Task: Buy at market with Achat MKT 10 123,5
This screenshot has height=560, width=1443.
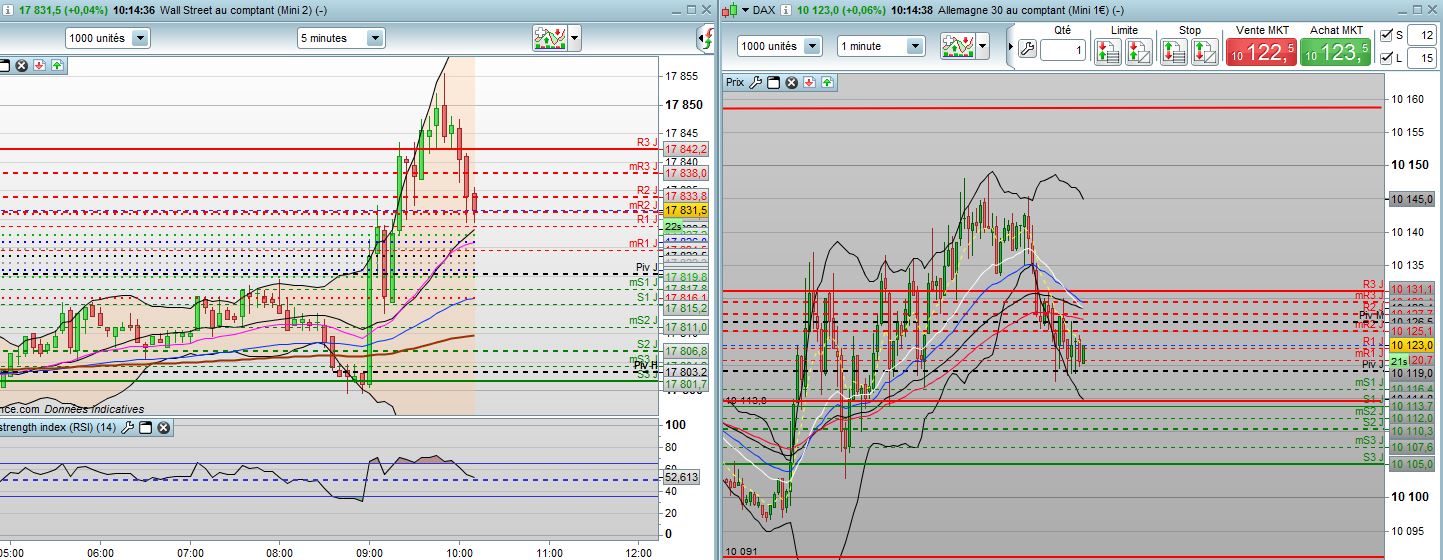Action: [1336, 54]
